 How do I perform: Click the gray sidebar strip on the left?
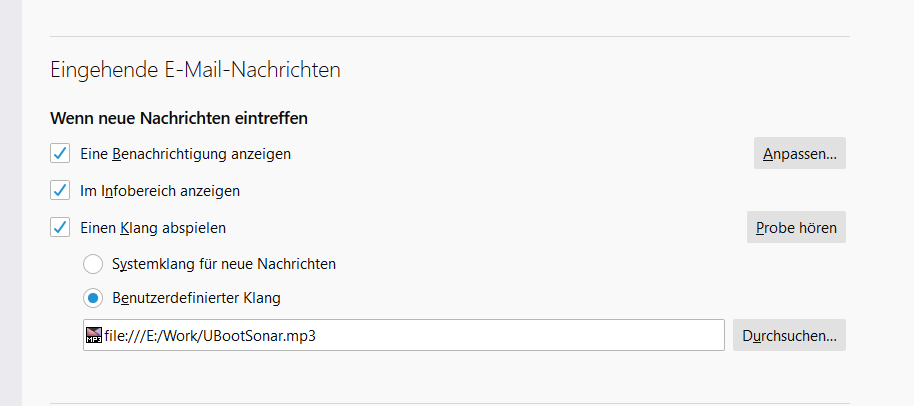pos(11,200)
